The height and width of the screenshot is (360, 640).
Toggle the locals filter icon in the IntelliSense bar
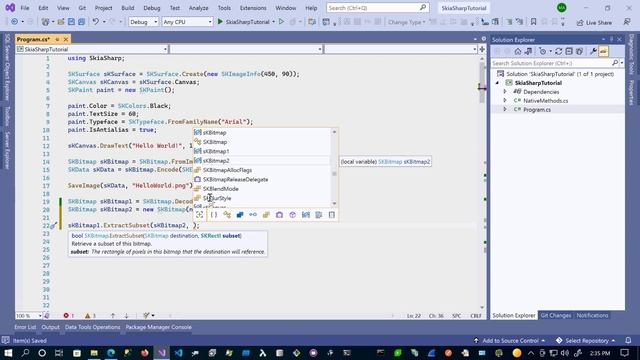tap(305, 215)
